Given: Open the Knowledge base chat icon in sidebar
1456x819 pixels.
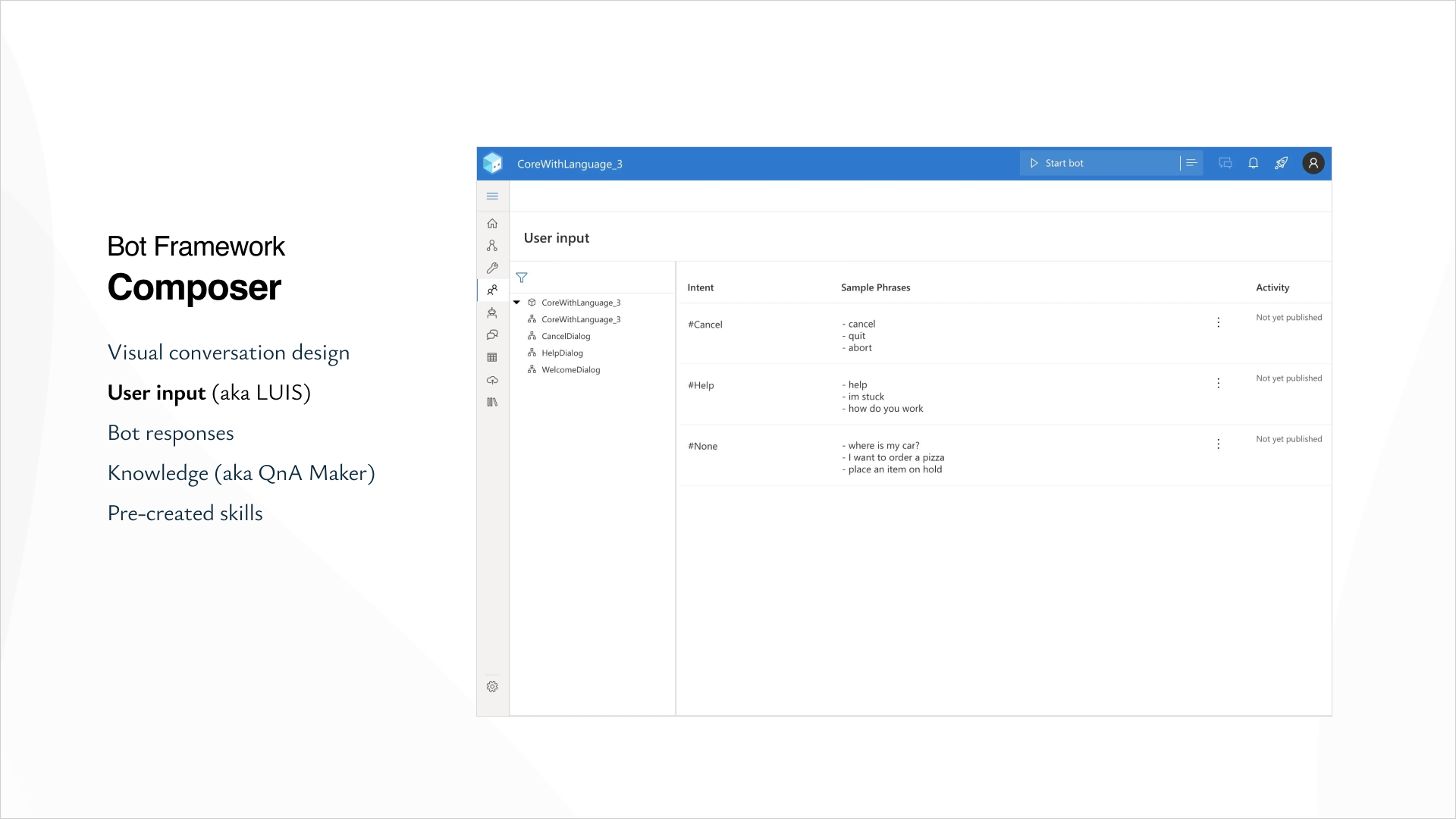Looking at the screenshot, I should pyautogui.click(x=492, y=335).
